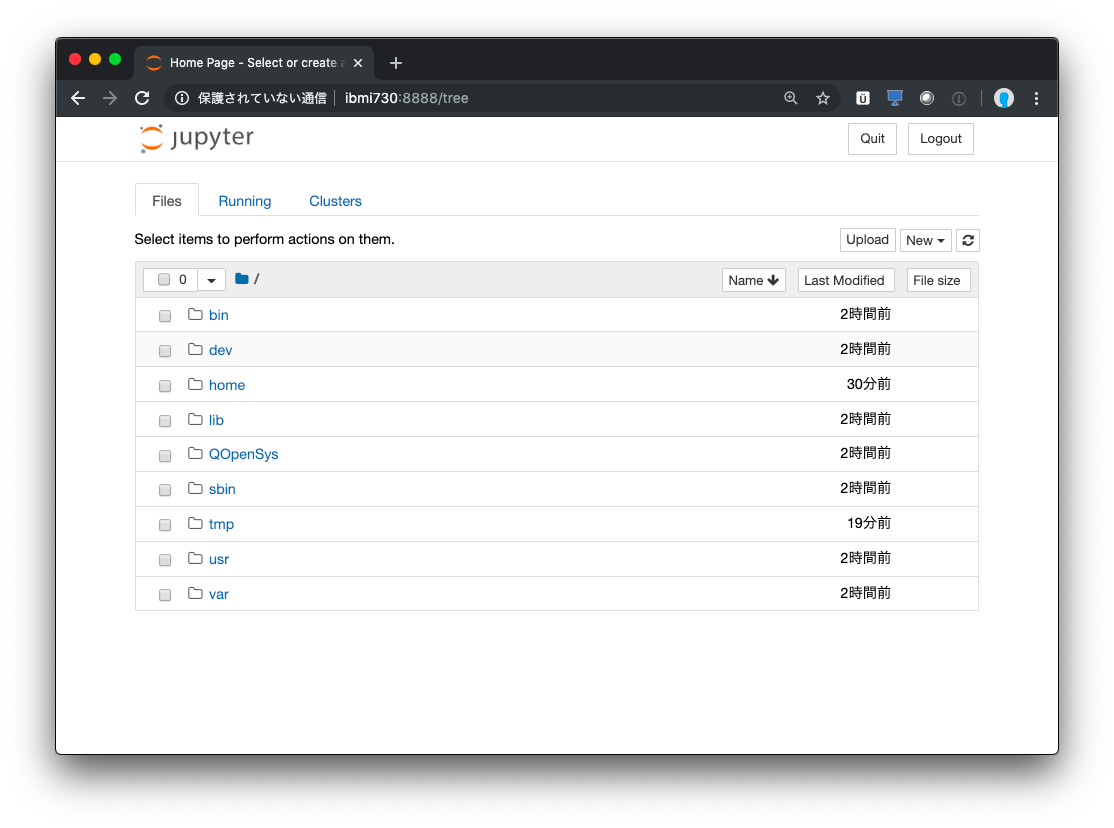Open the bin folder link
The image size is (1114, 828).
[x=218, y=315]
